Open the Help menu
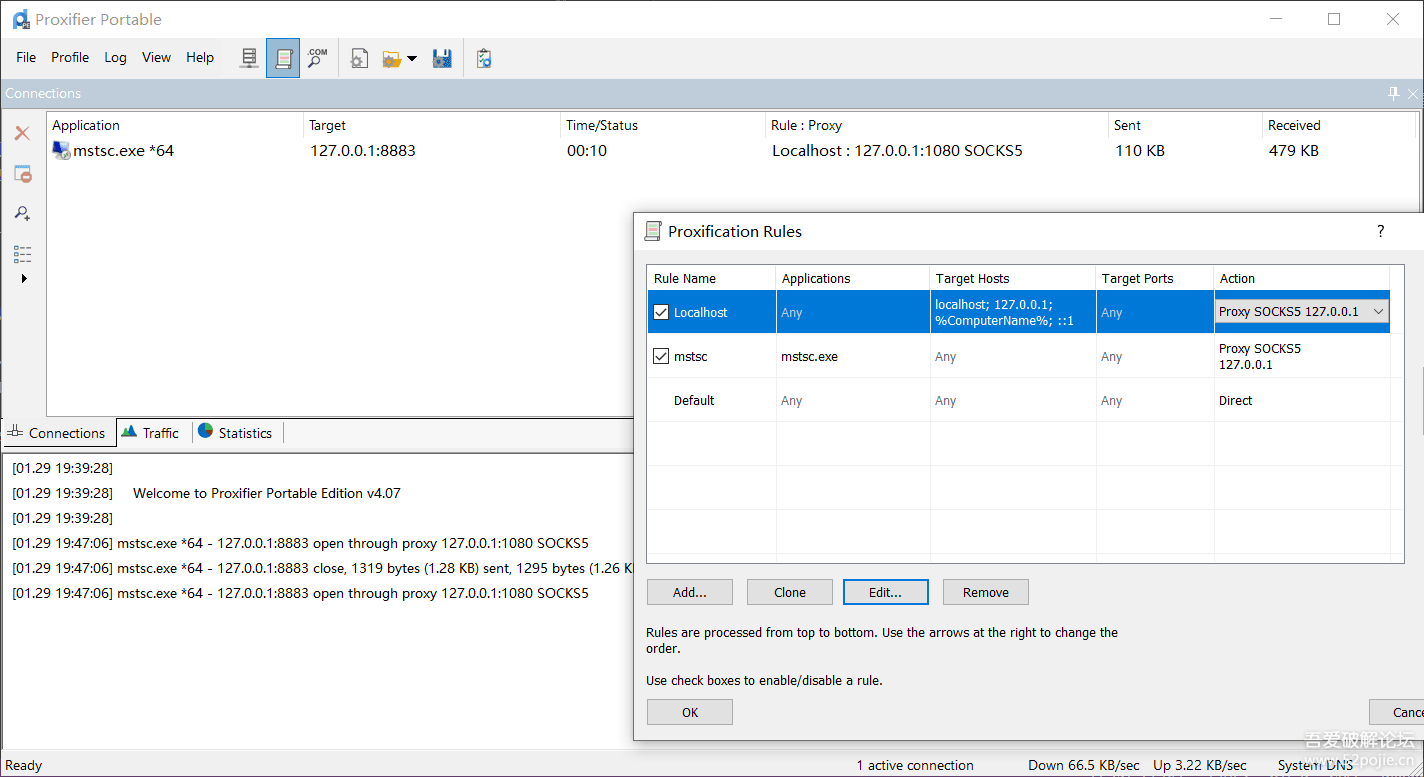Image resolution: width=1424 pixels, height=777 pixels. click(200, 57)
